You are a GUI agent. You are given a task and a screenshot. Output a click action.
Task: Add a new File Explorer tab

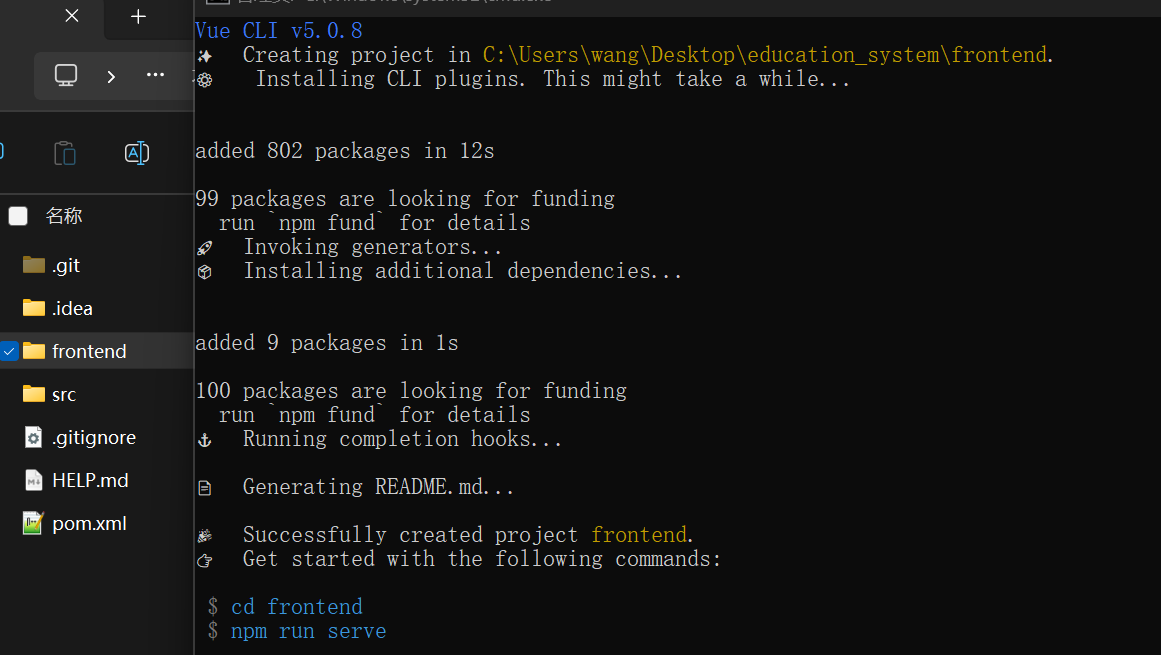pyautogui.click(x=138, y=16)
